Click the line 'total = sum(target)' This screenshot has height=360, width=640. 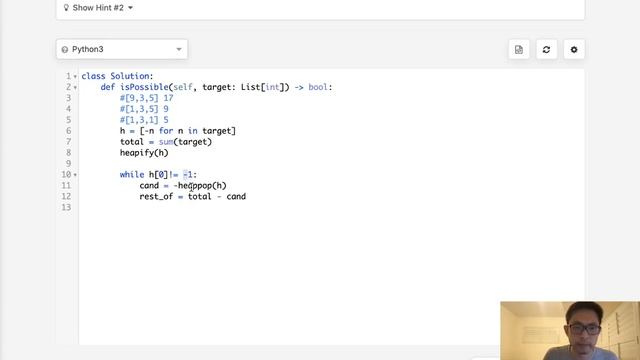point(166,142)
